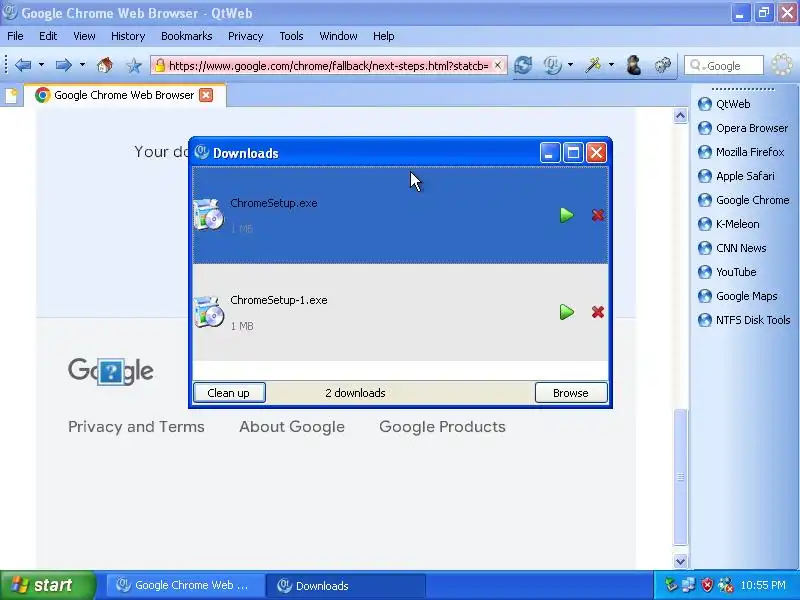Close the Google Chrome Web Browser tab
The width and height of the screenshot is (800, 600).
[206, 95]
